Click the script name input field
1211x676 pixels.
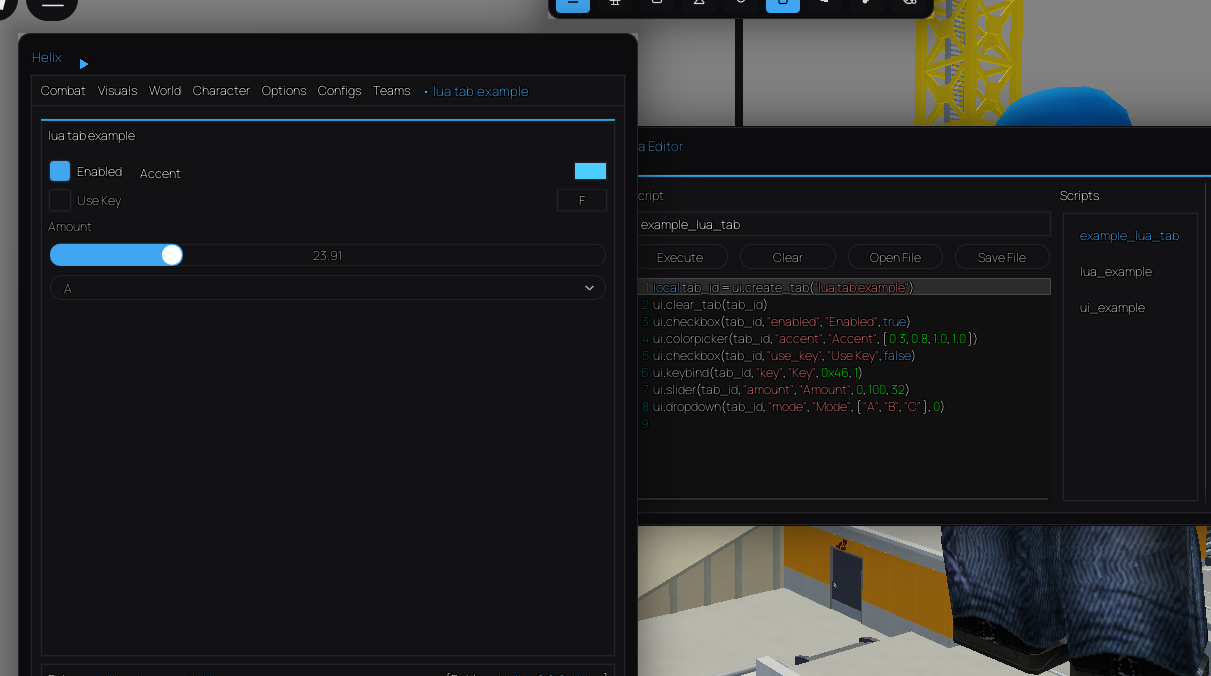(x=842, y=225)
